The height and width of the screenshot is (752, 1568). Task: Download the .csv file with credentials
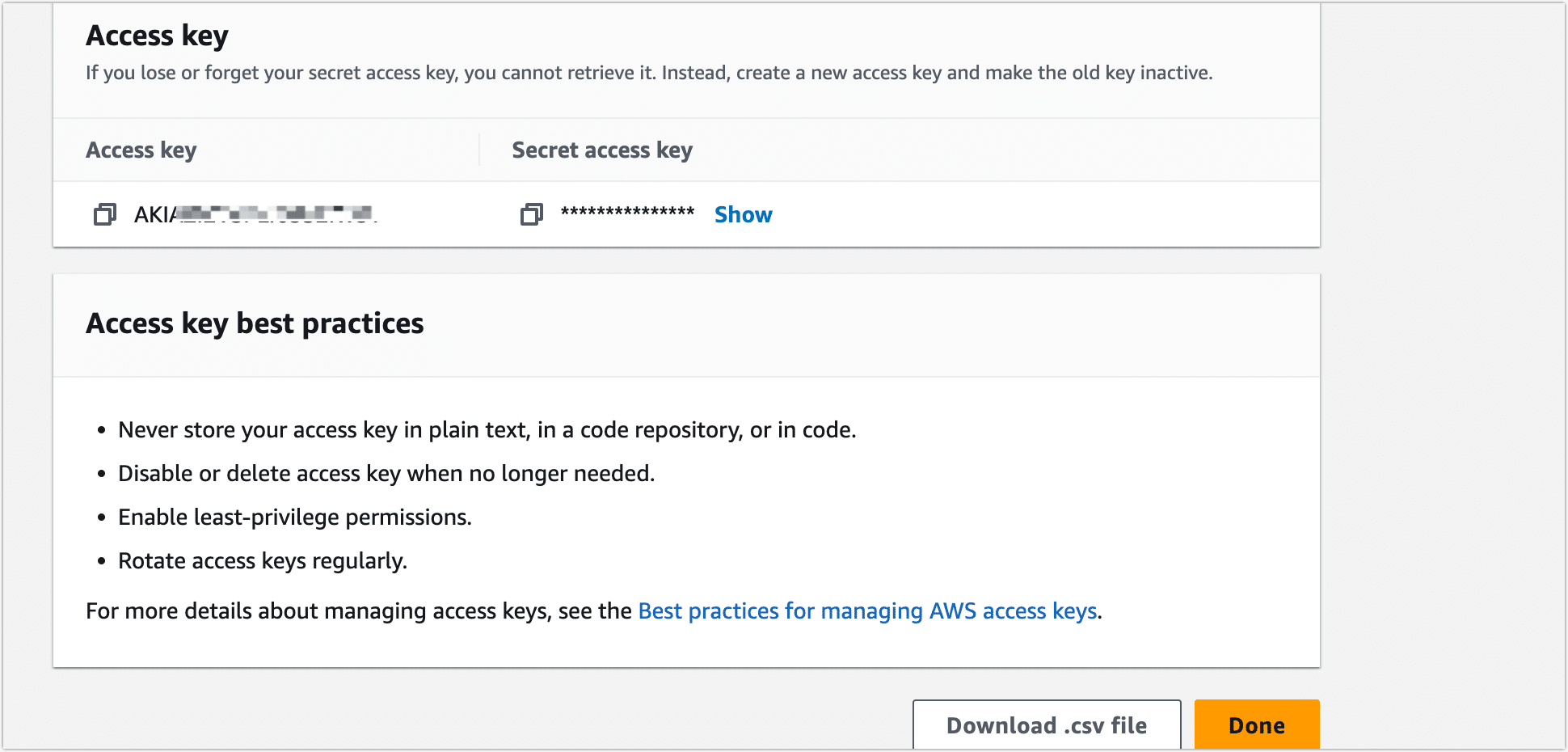[x=1046, y=725]
